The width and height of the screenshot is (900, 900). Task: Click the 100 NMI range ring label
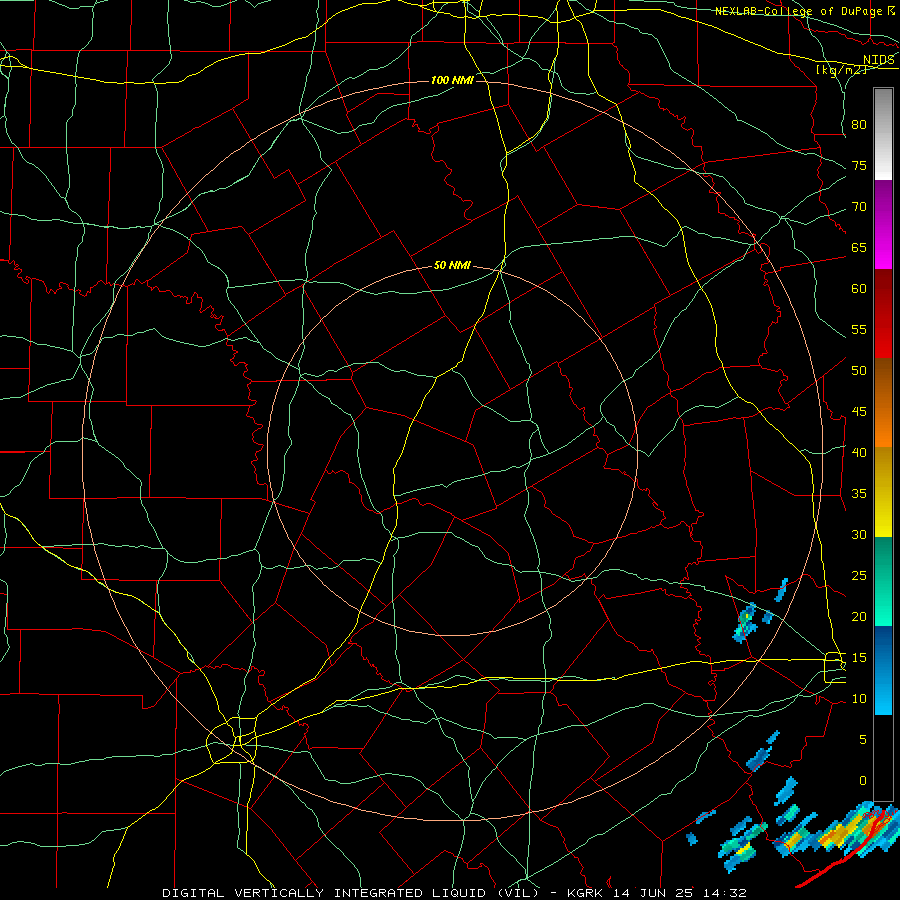(x=452, y=80)
